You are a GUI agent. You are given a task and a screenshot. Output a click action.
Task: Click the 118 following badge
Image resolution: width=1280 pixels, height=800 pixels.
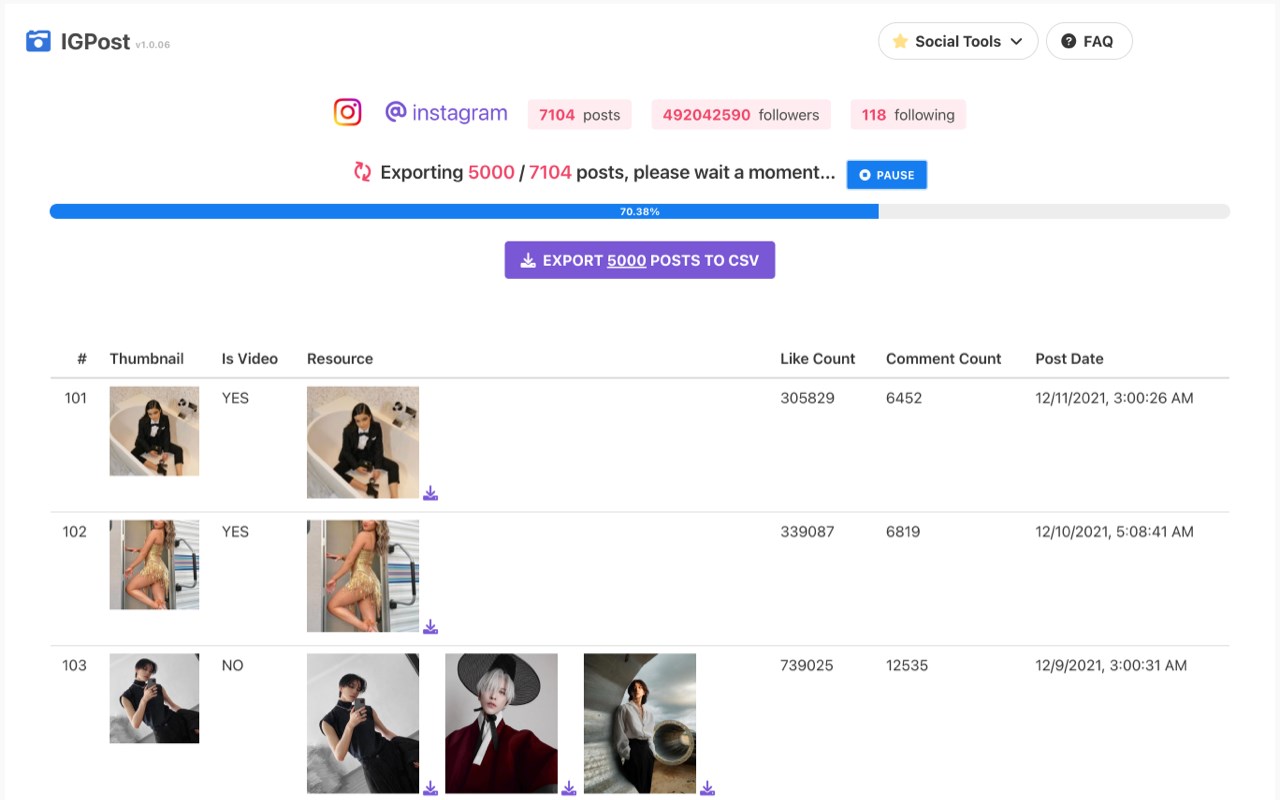pyautogui.click(x=908, y=114)
